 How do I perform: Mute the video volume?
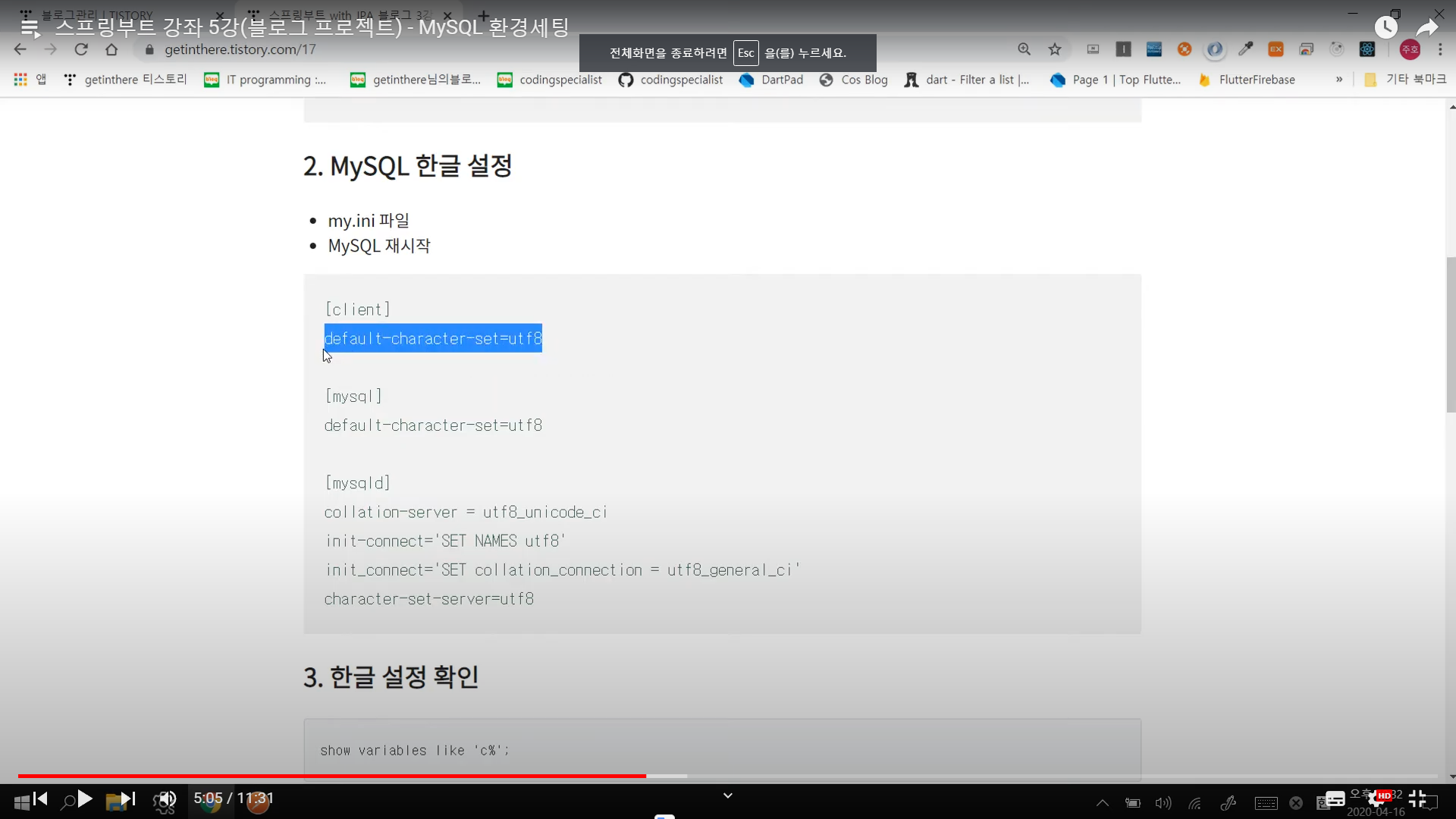click(167, 799)
